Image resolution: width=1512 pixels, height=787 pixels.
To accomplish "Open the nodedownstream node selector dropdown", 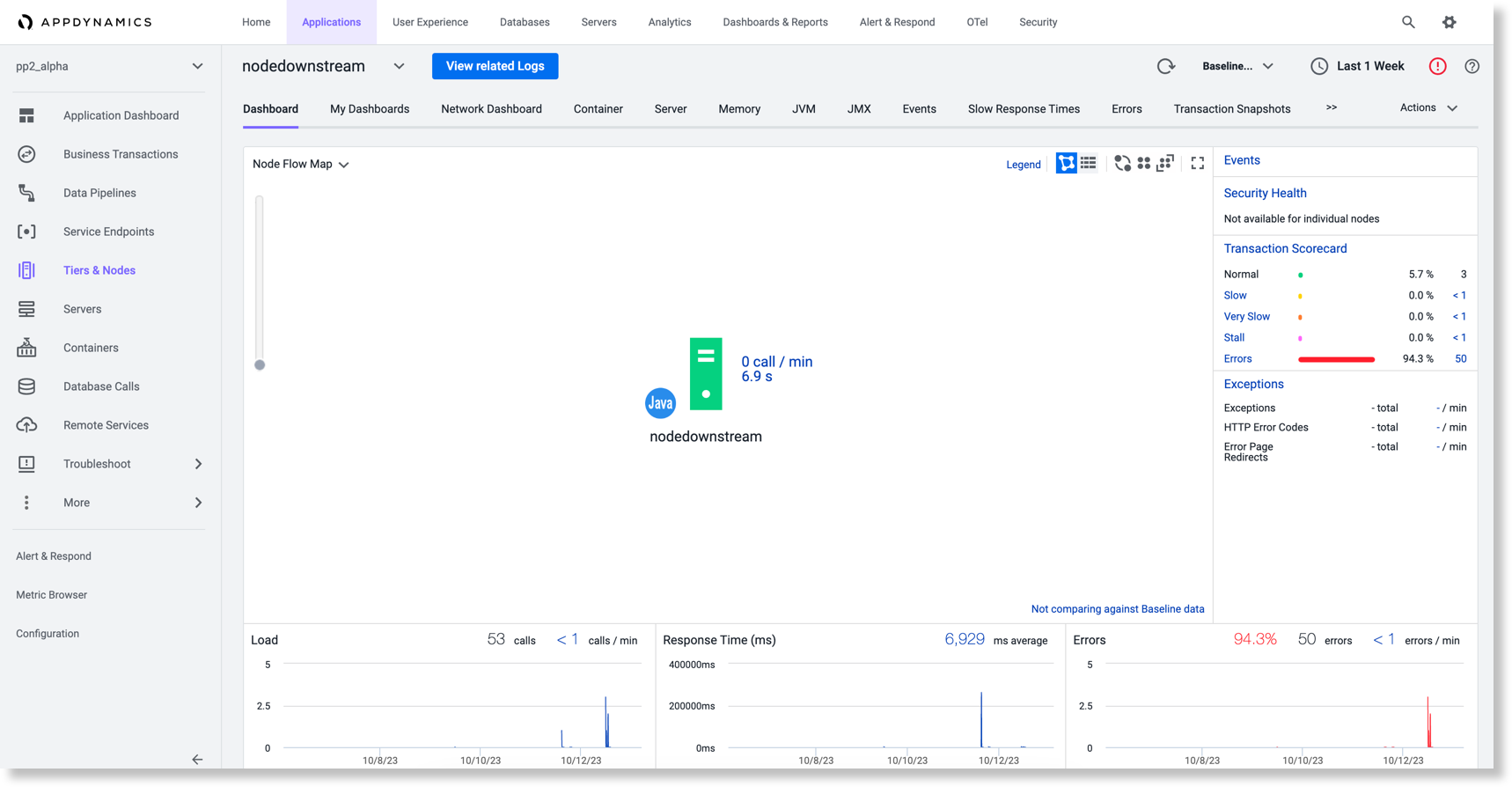I will [x=399, y=66].
